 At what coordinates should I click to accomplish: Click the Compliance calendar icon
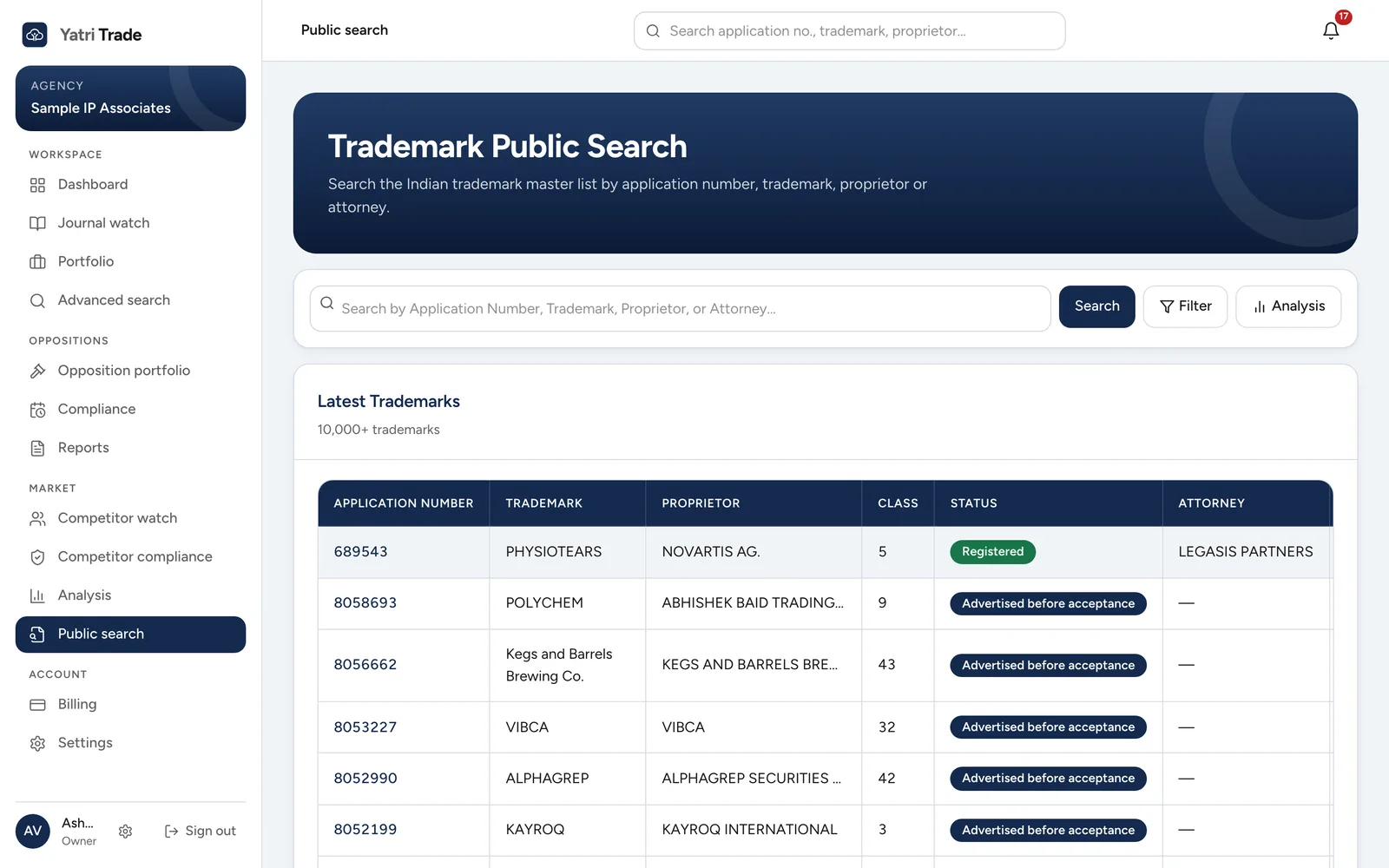[x=37, y=410]
